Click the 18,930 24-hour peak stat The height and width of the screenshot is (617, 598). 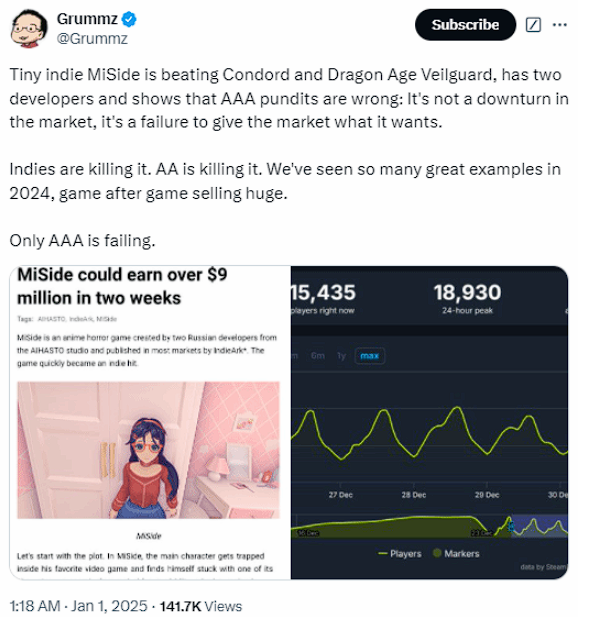(x=467, y=299)
